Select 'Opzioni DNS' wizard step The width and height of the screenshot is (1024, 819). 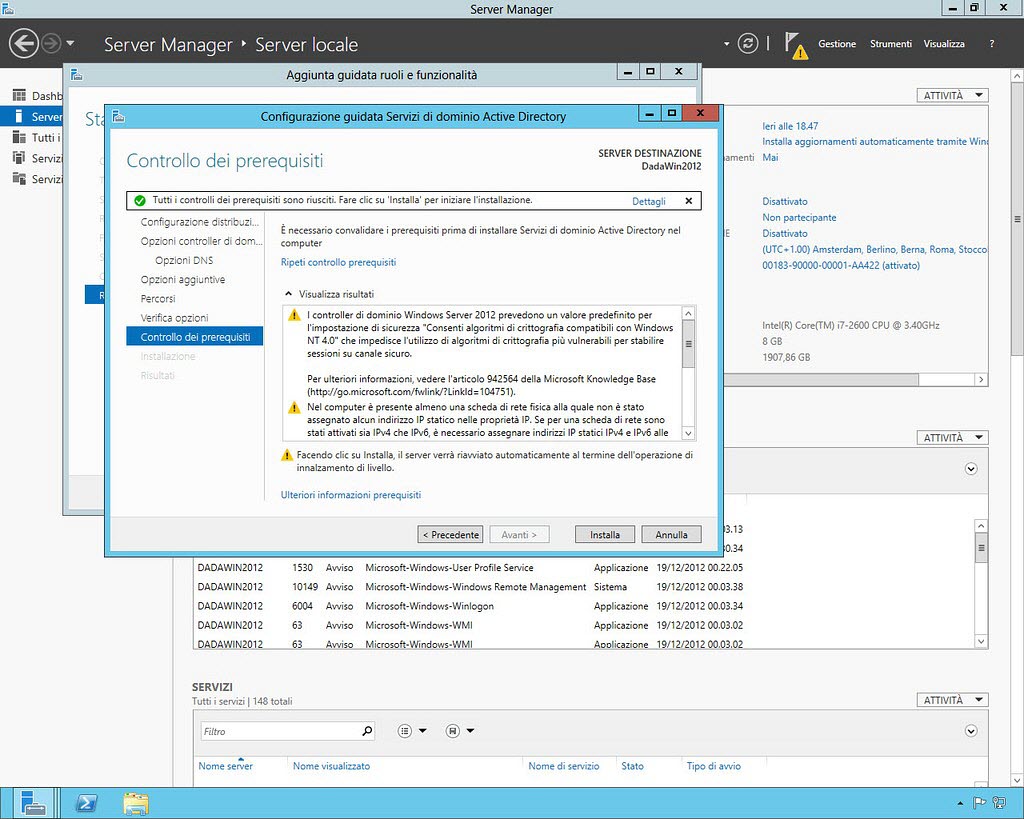pos(184,260)
